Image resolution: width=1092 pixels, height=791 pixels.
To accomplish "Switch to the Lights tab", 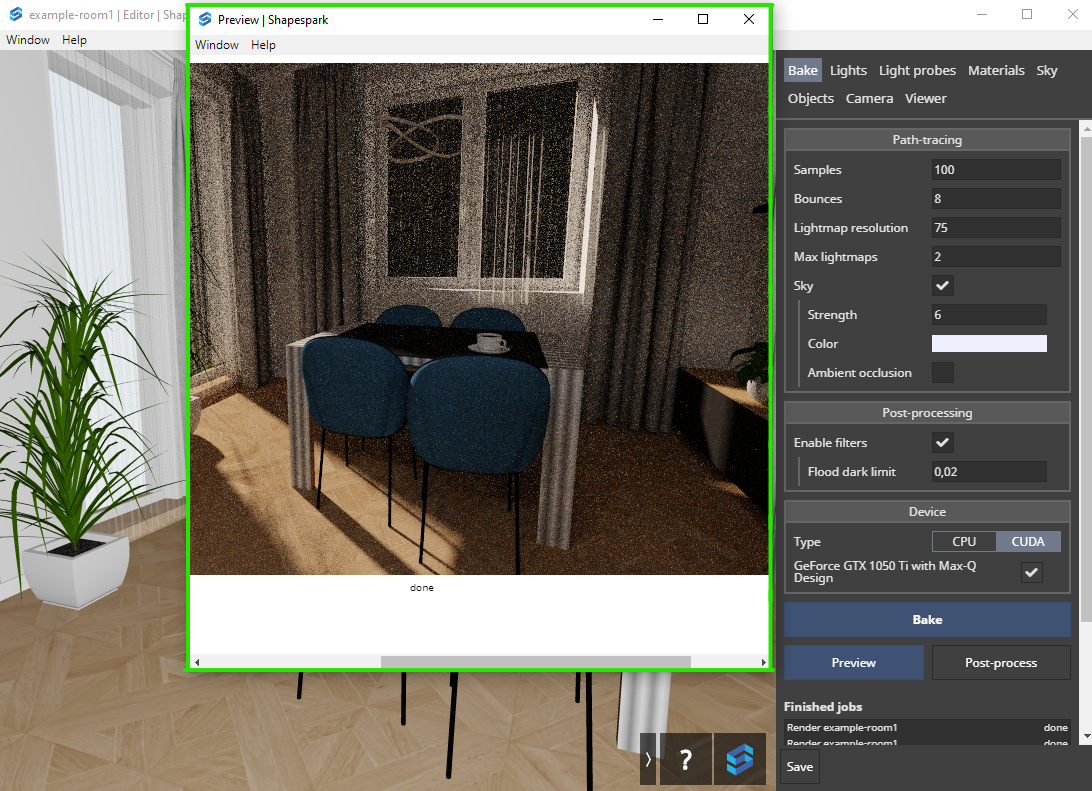I will point(848,70).
